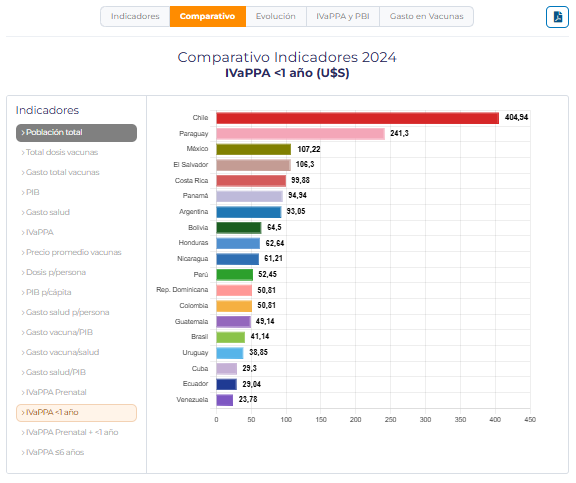Open the Evolución tab
This screenshot has height=483, width=576.
tap(276, 17)
